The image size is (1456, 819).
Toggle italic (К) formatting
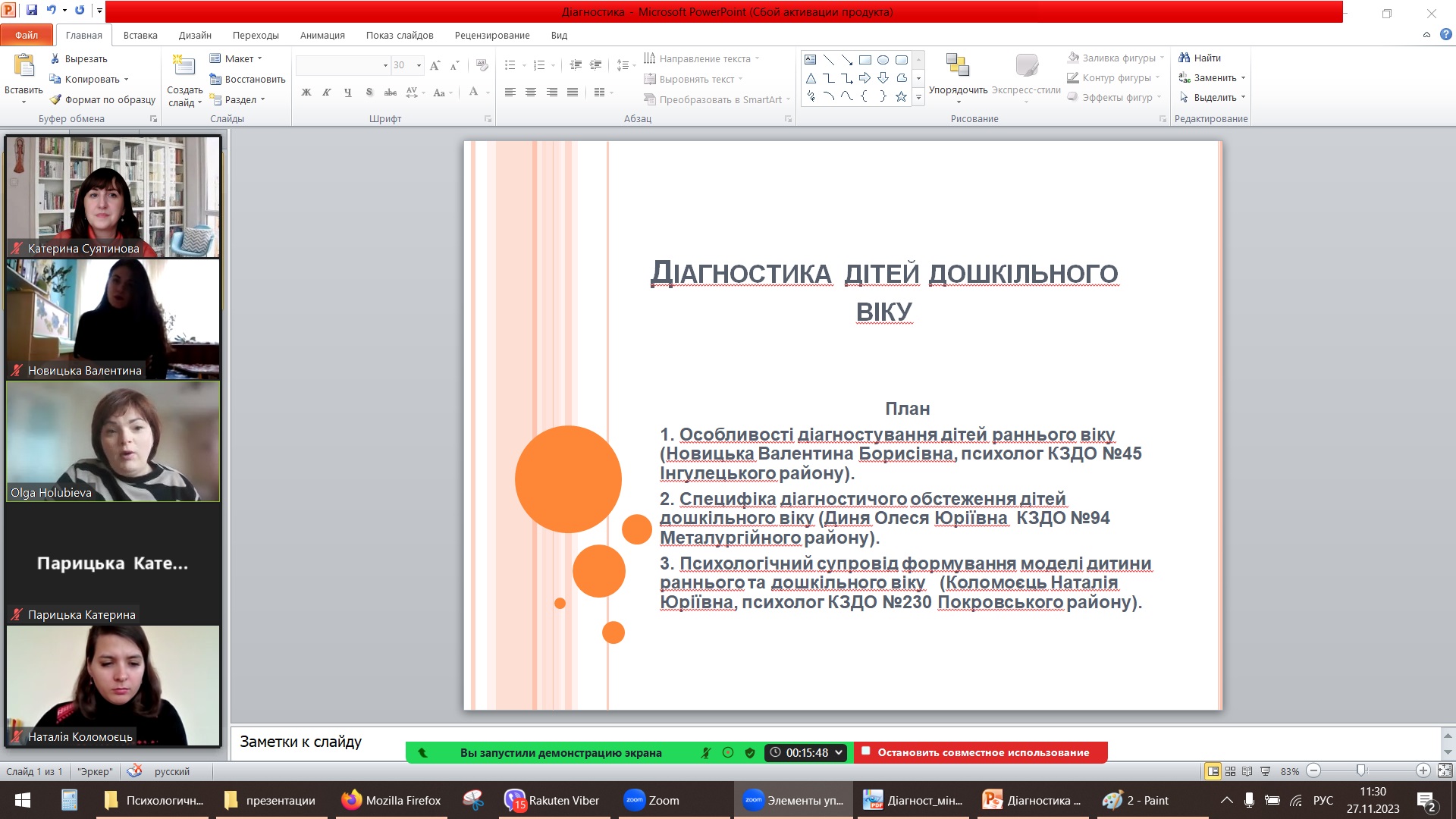(327, 93)
